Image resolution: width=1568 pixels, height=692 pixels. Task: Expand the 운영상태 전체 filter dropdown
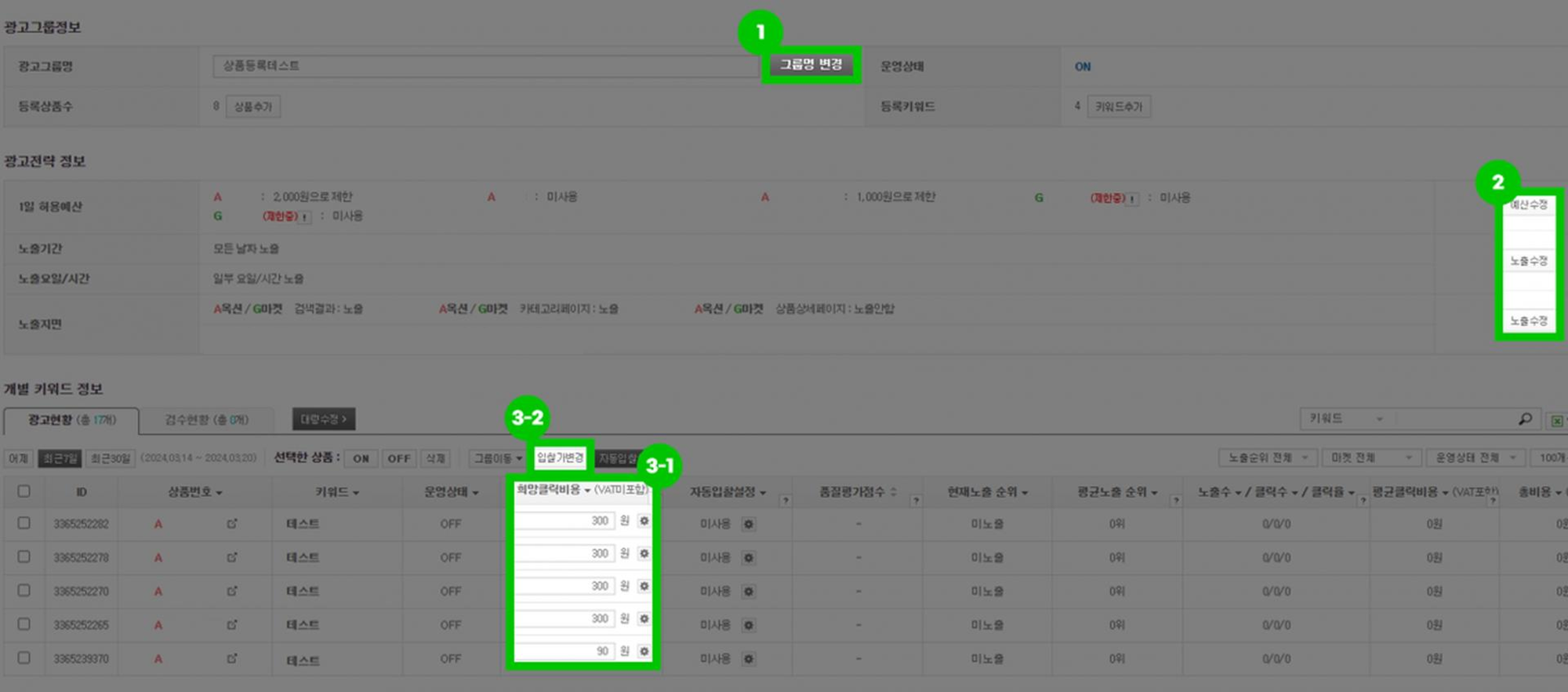pos(1476,458)
